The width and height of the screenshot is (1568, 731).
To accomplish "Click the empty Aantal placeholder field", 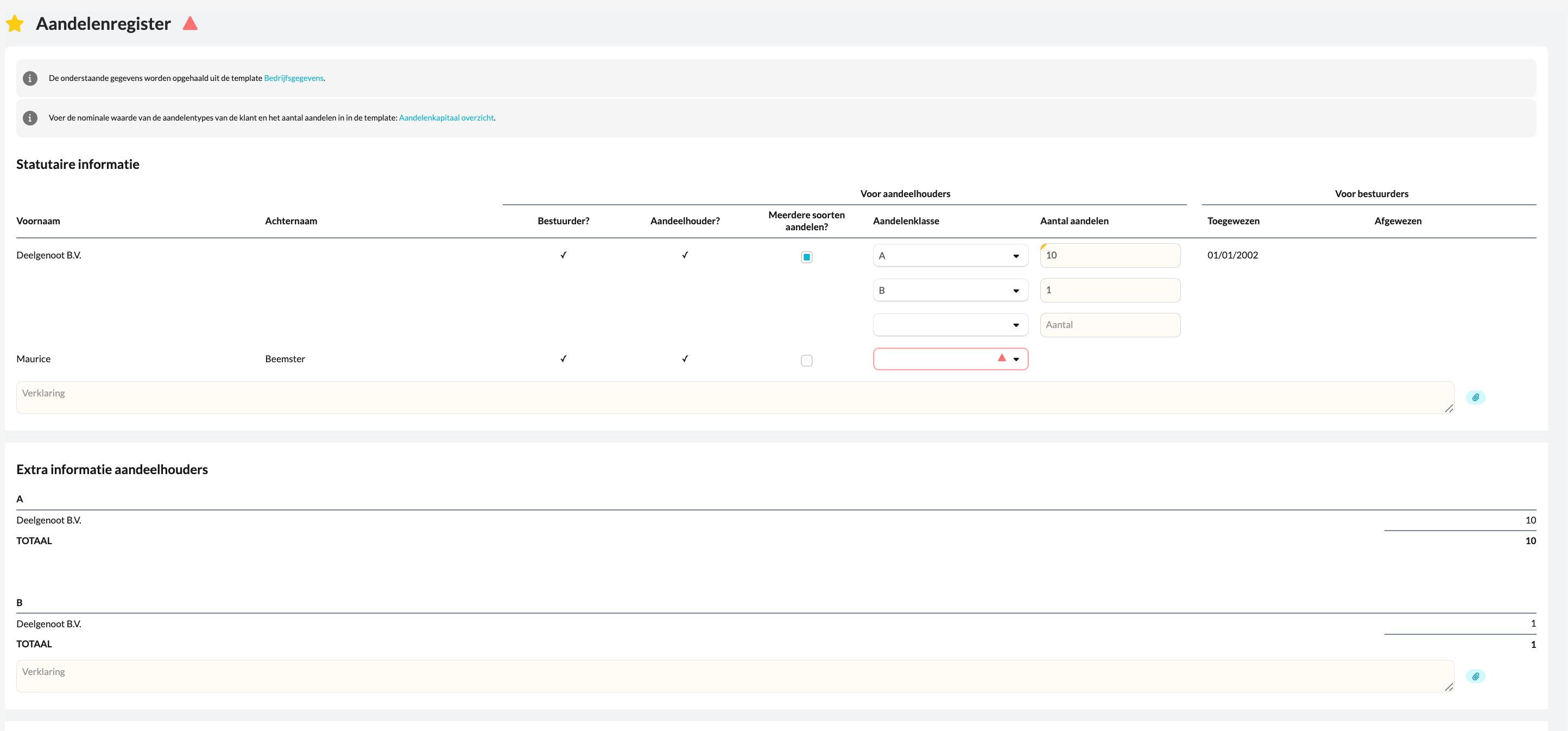I will [1109, 325].
